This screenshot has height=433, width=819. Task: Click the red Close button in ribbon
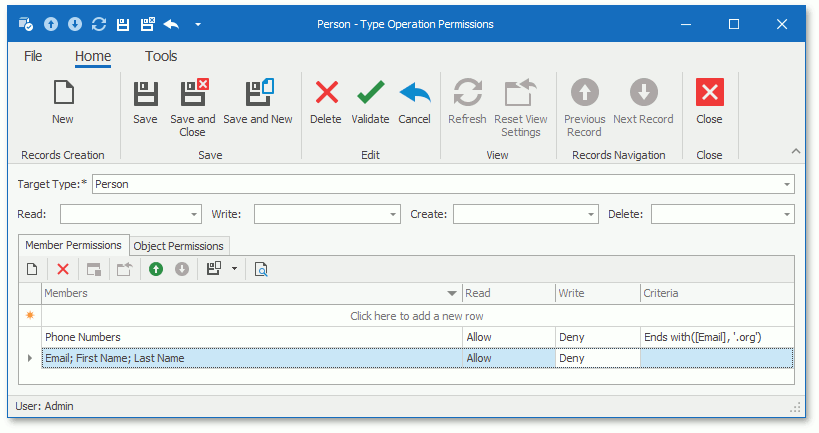(709, 92)
